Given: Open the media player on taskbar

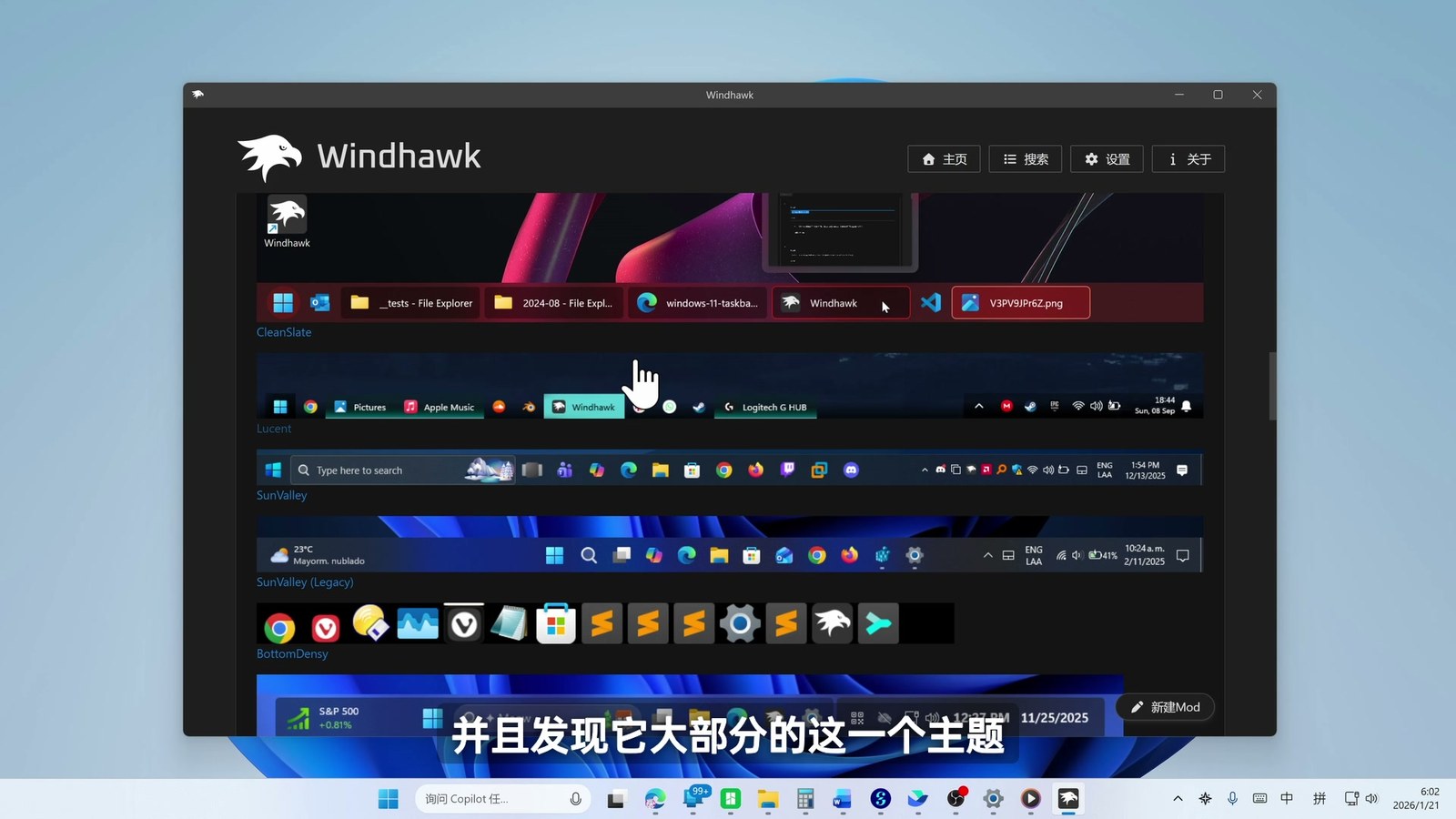Looking at the screenshot, I should pos(1030,799).
